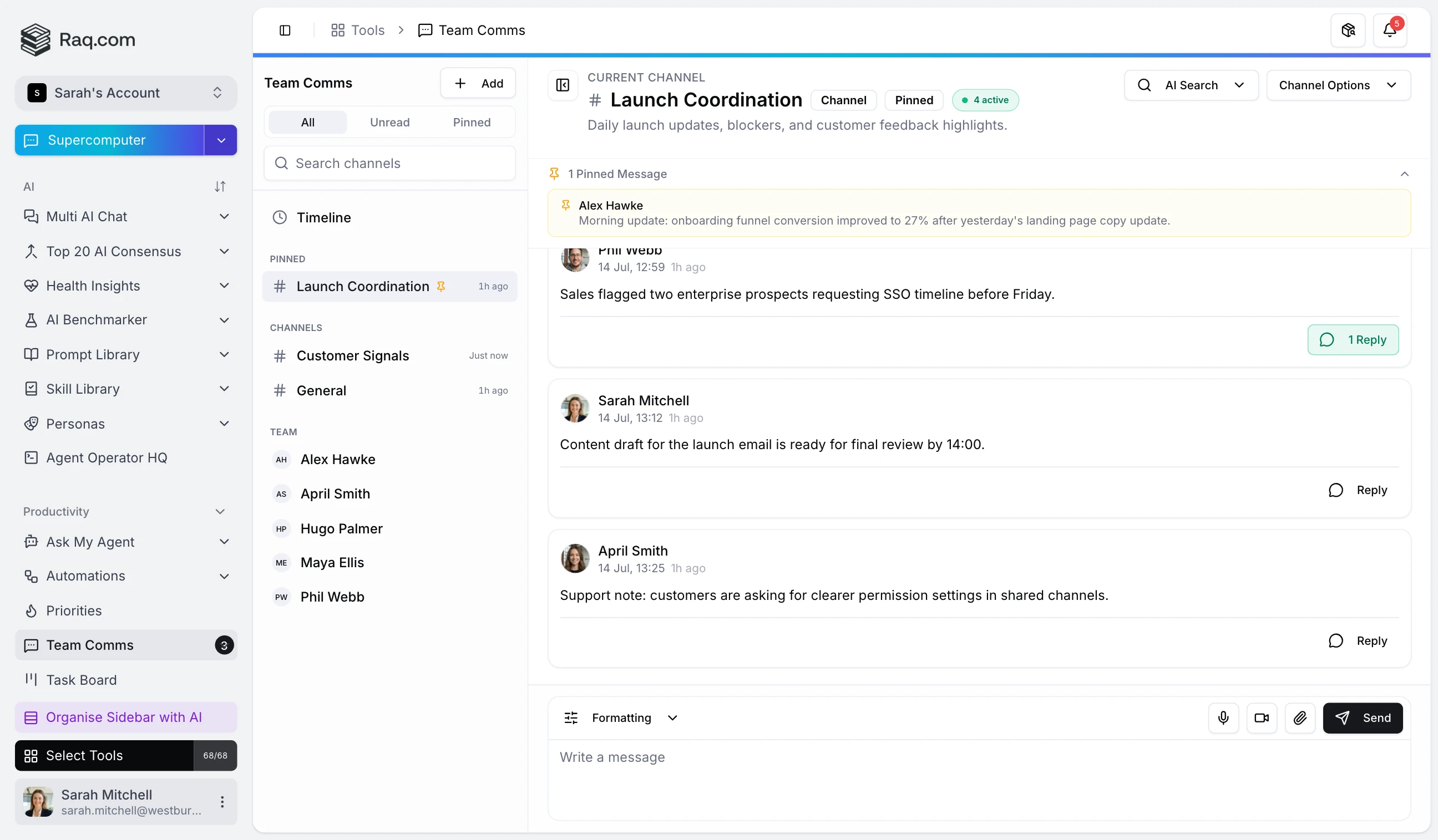Click the AI Benchmarker flask icon
1438x840 pixels.
pyautogui.click(x=31, y=319)
